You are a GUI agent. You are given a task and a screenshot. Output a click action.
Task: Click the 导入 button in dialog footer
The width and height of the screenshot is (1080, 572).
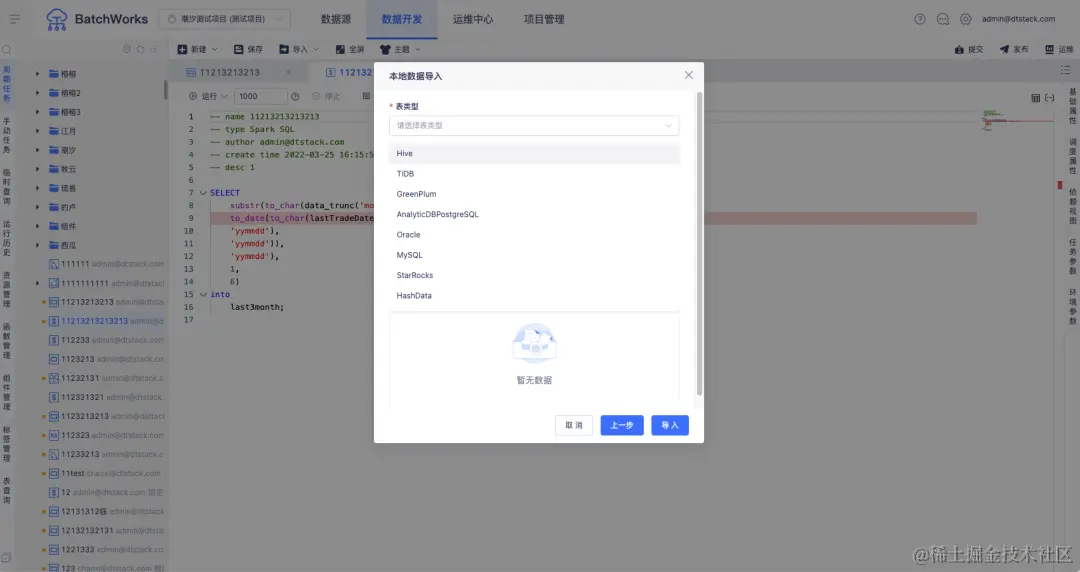click(669, 425)
